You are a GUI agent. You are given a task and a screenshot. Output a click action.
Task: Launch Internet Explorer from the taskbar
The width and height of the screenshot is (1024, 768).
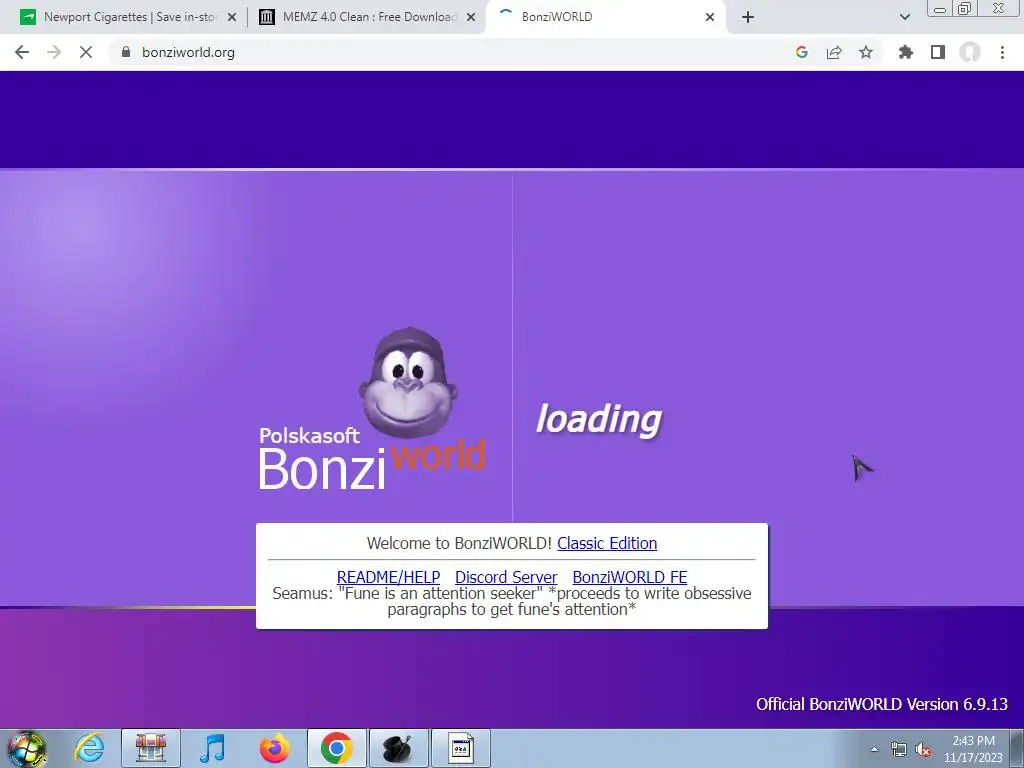point(89,748)
